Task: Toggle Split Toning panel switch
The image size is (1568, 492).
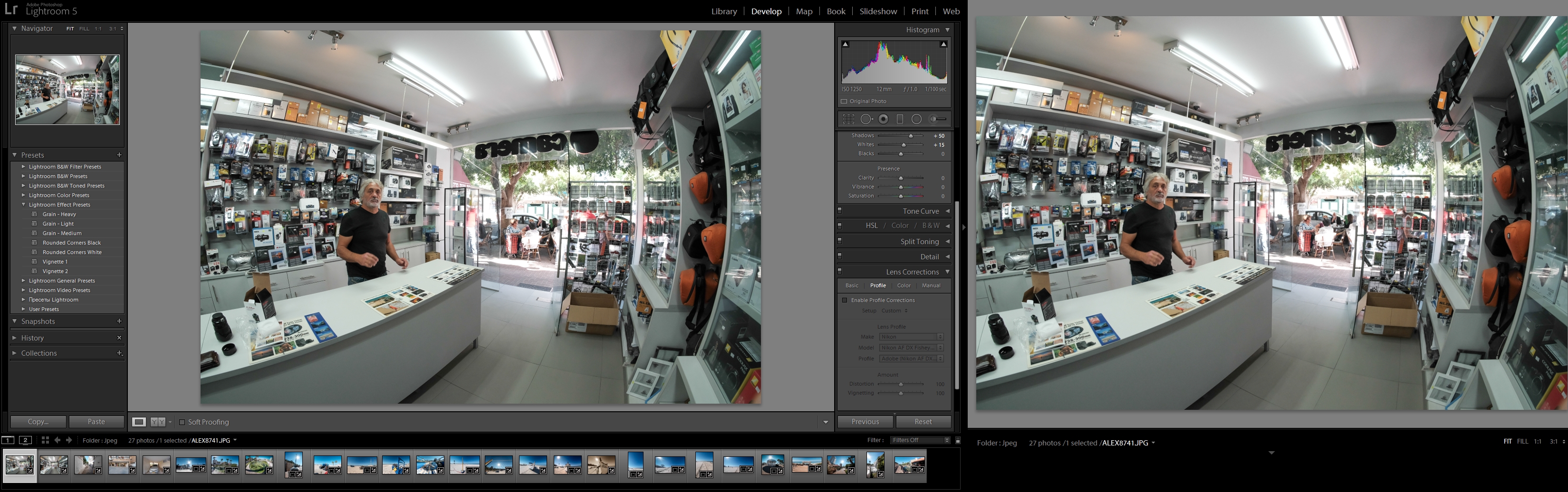Action: [x=840, y=241]
